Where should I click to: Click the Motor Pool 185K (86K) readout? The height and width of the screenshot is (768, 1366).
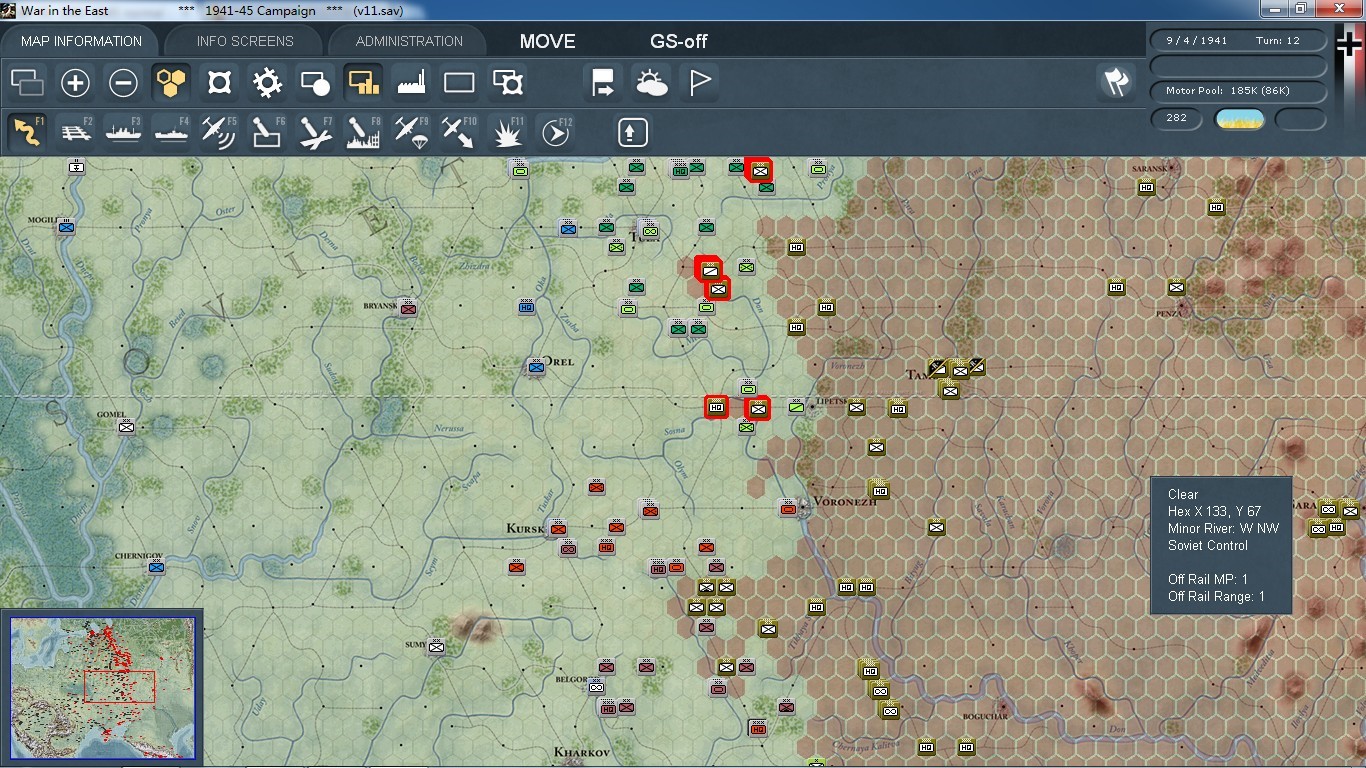(x=1239, y=91)
